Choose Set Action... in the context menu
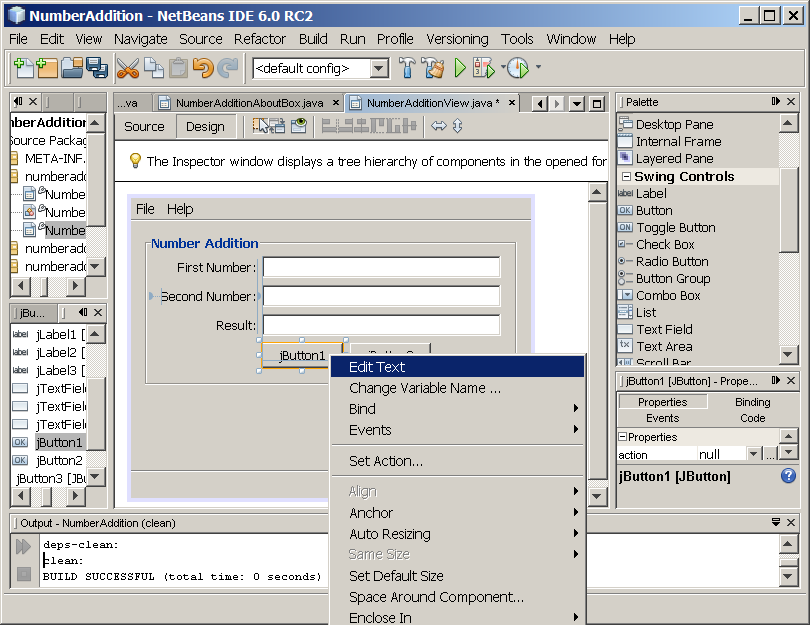This screenshot has height=625, width=810. point(457,461)
